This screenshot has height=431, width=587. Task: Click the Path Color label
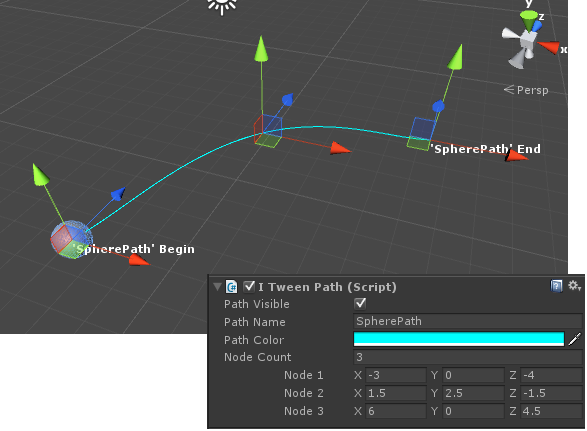click(254, 340)
